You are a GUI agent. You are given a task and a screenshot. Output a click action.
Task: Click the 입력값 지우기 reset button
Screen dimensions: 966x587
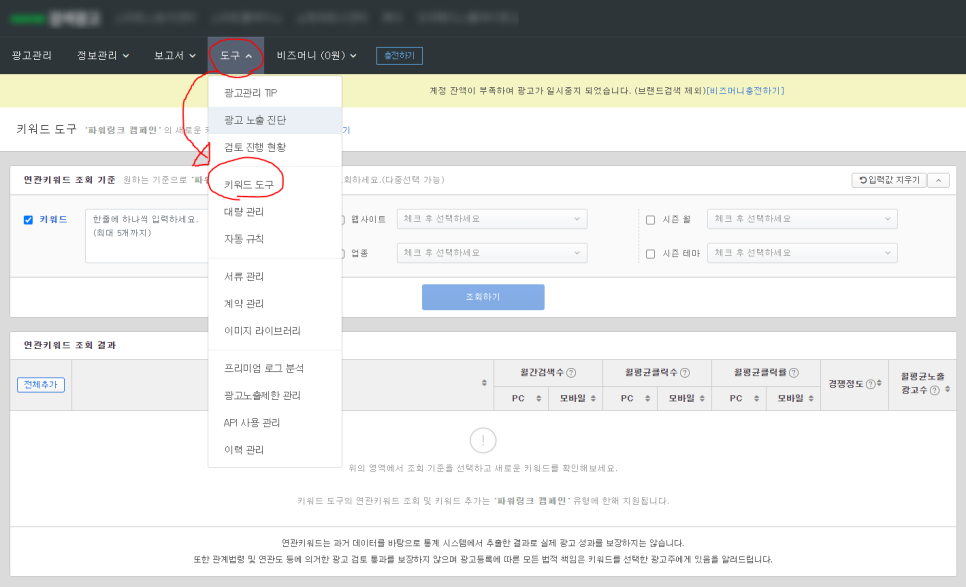tap(889, 180)
